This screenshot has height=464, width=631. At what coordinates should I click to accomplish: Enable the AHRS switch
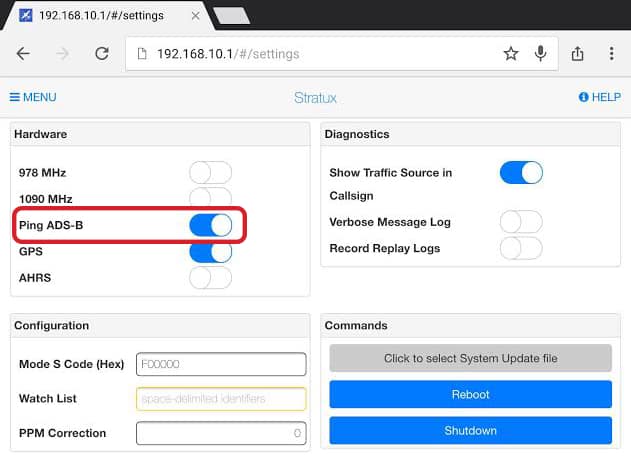pos(210,278)
